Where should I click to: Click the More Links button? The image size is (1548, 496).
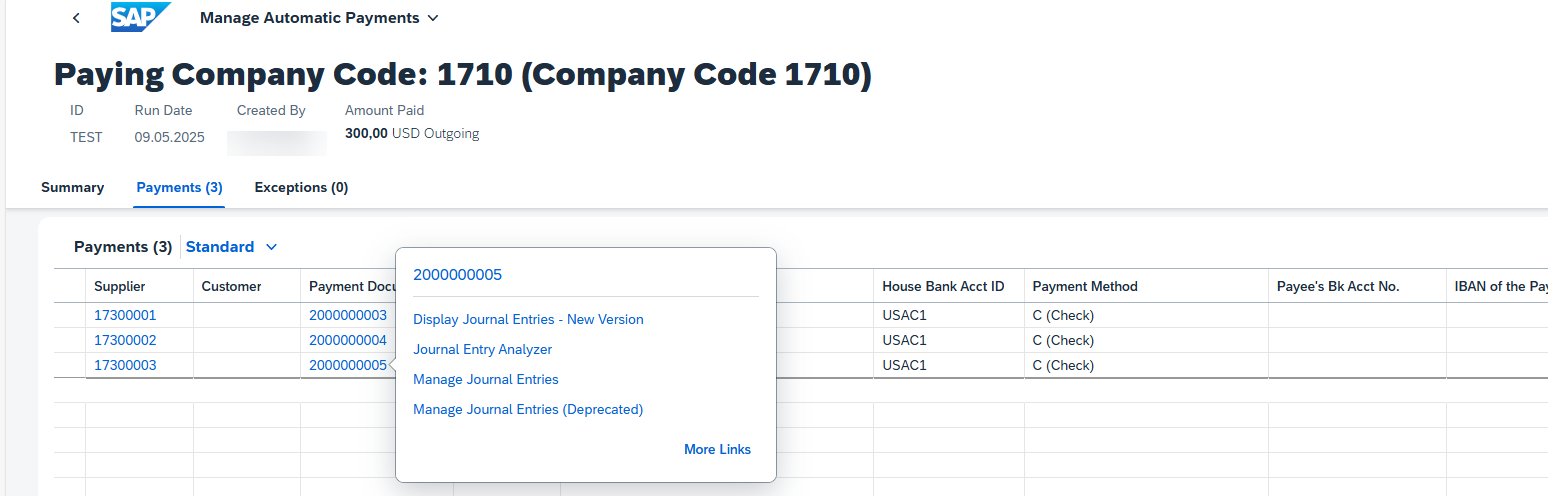coord(717,450)
